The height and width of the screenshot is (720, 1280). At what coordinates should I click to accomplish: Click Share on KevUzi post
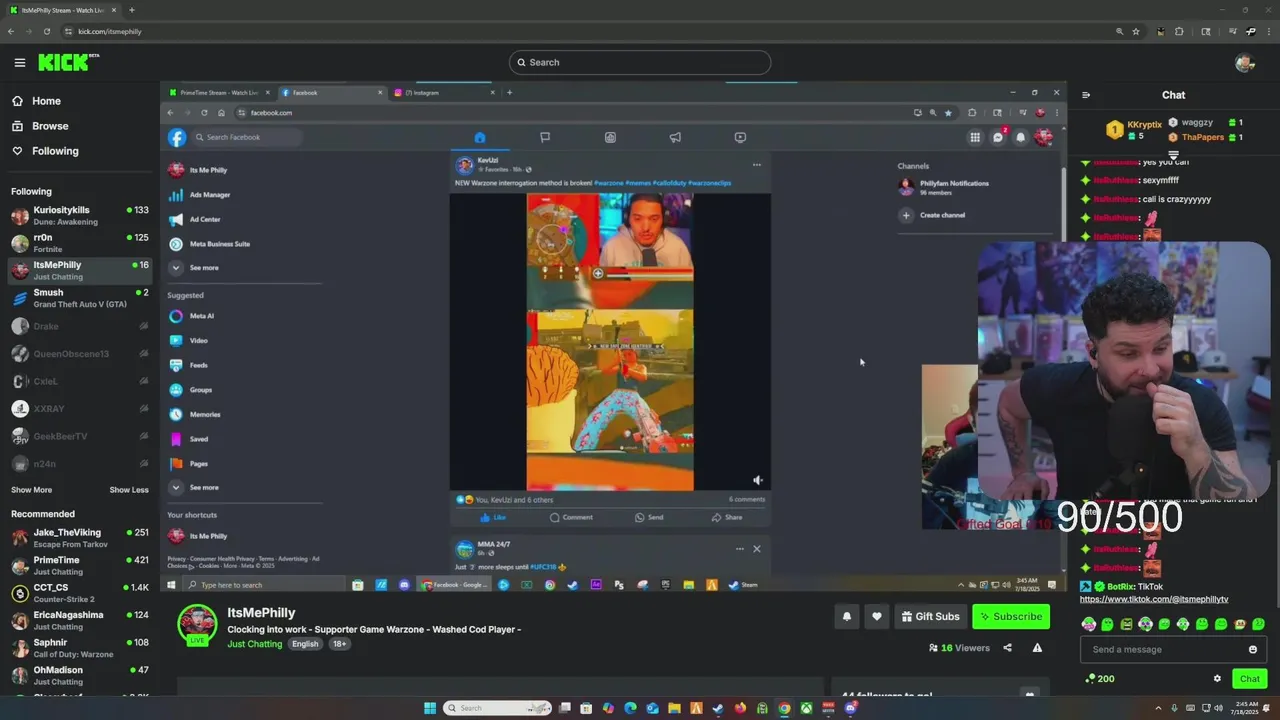(x=727, y=517)
